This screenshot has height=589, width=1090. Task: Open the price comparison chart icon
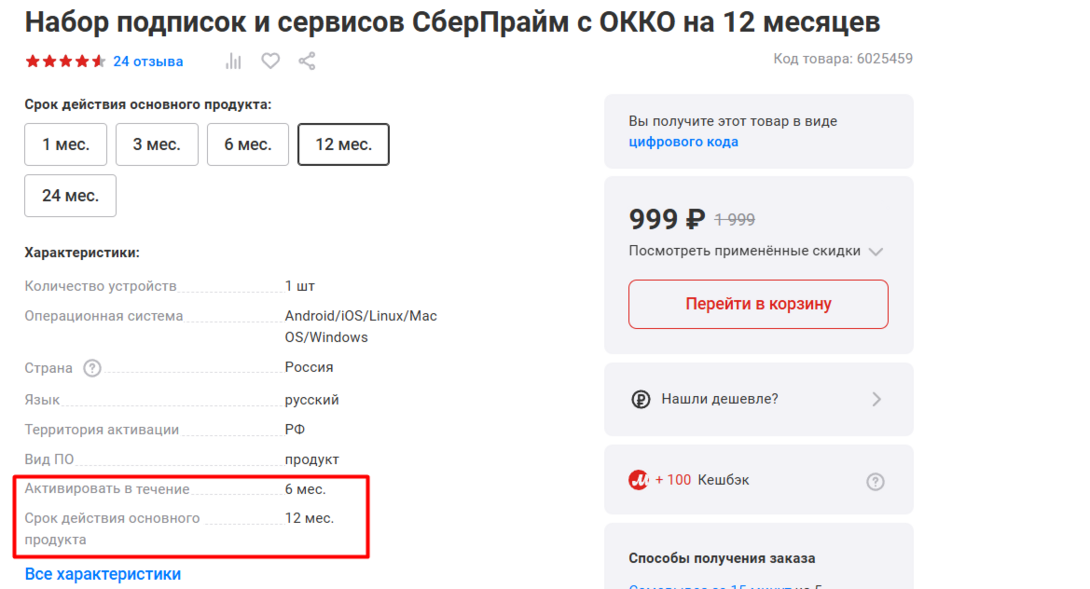pos(232,61)
